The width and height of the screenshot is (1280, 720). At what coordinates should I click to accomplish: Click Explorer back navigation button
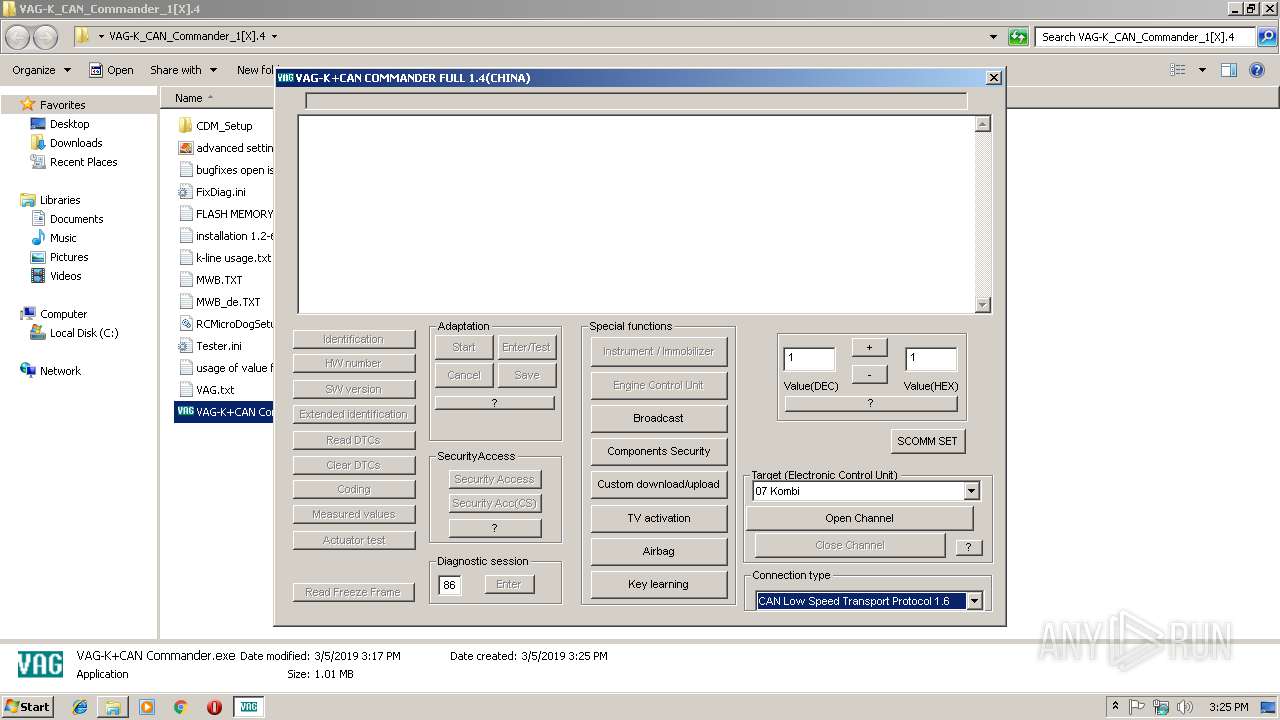(x=17, y=37)
